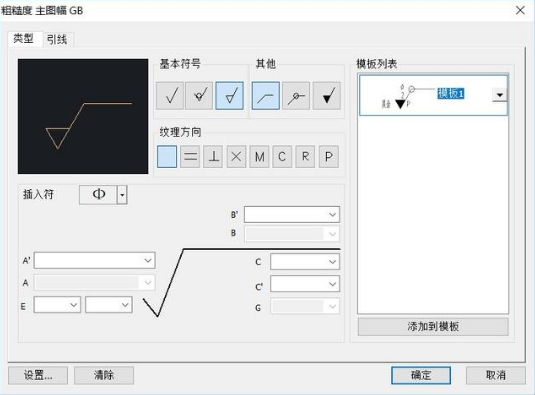The width and height of the screenshot is (535, 395).
Task: Click the 清除 button
Action: [104, 375]
